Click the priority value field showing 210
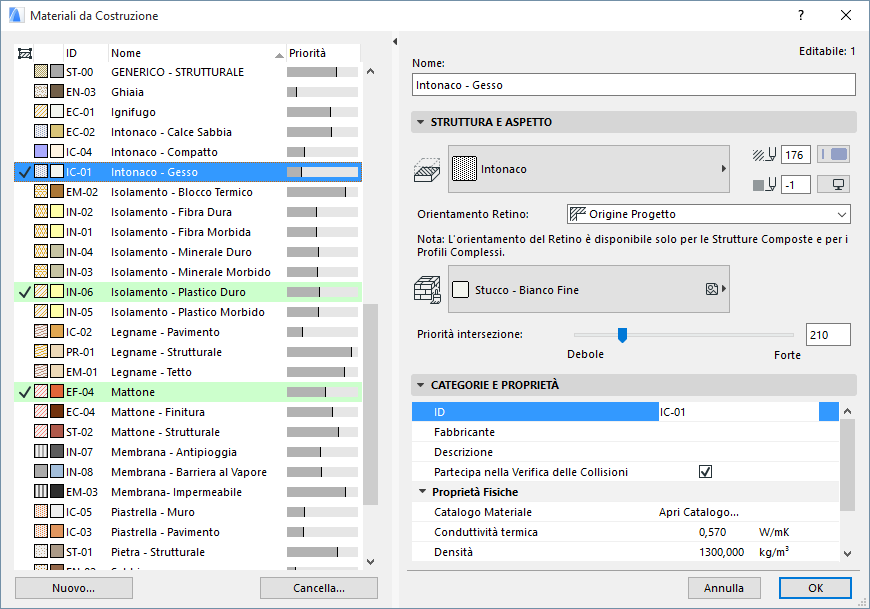 [828, 334]
